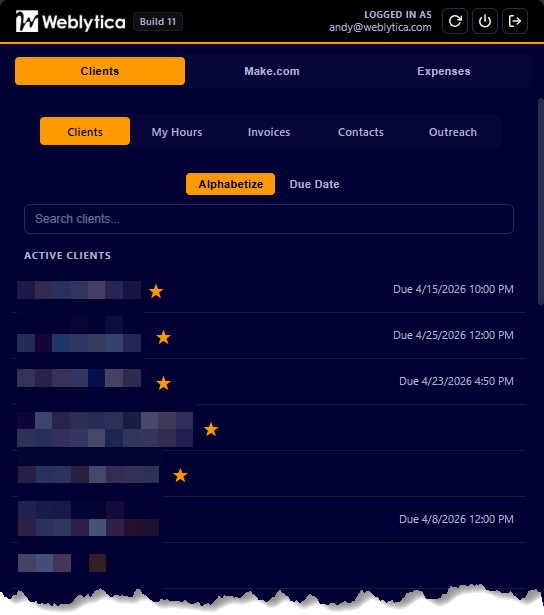The width and height of the screenshot is (544, 615).
Task: Click the Search clients input field
Action: tap(269, 219)
